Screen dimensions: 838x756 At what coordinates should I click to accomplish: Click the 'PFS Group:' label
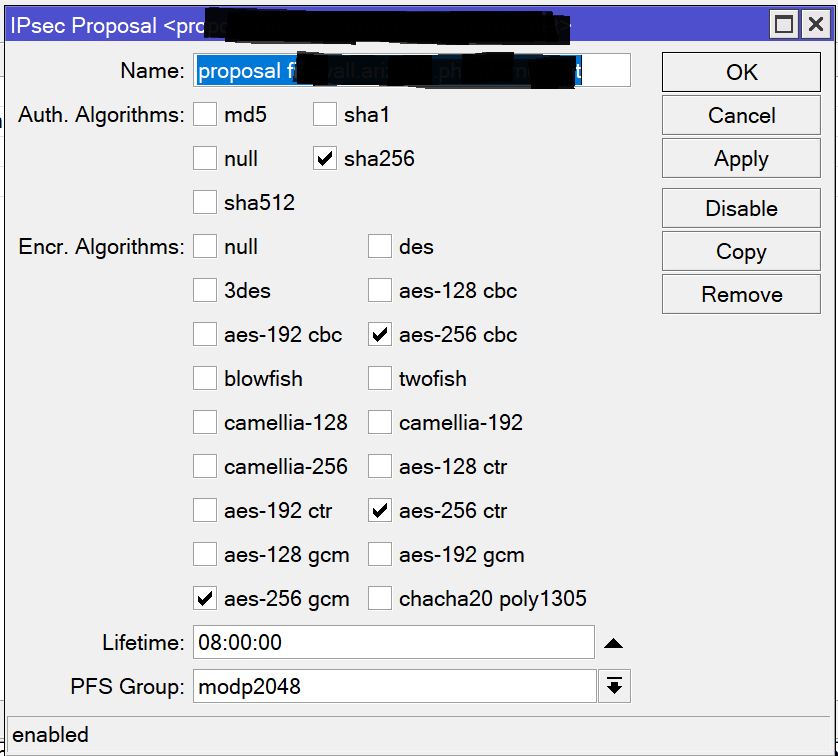click(127, 687)
